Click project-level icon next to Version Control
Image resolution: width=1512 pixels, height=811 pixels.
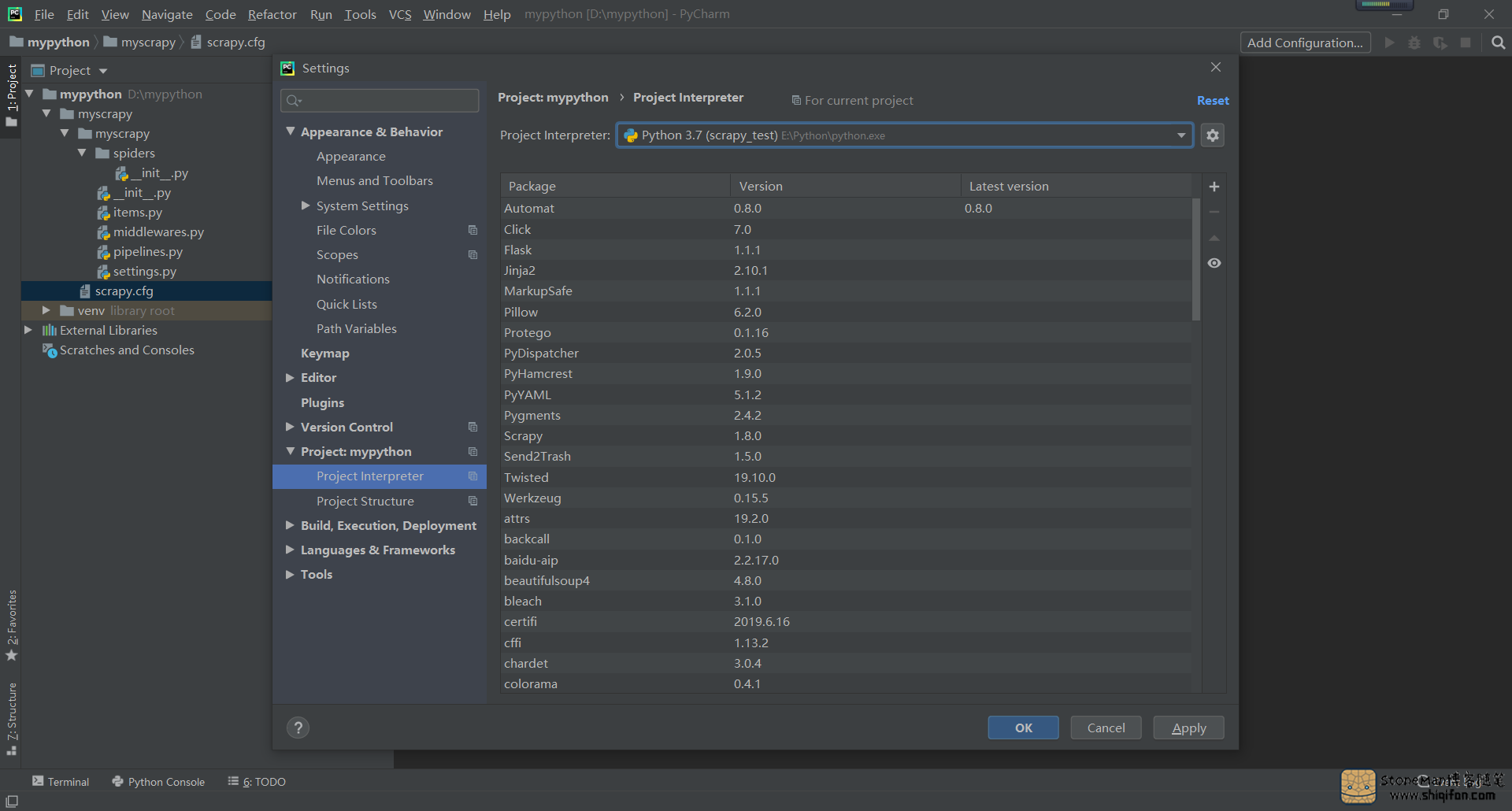(x=472, y=427)
